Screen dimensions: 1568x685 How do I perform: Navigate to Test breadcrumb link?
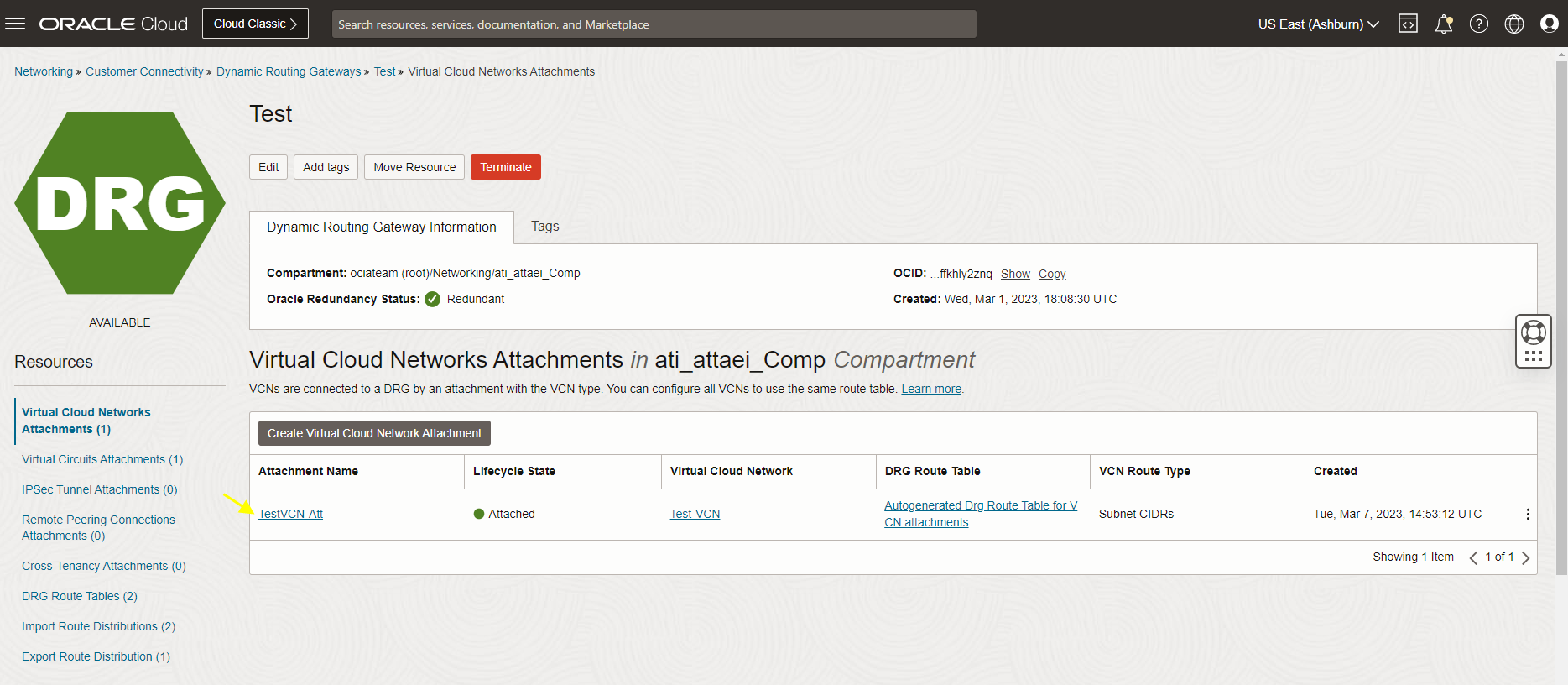(x=384, y=71)
